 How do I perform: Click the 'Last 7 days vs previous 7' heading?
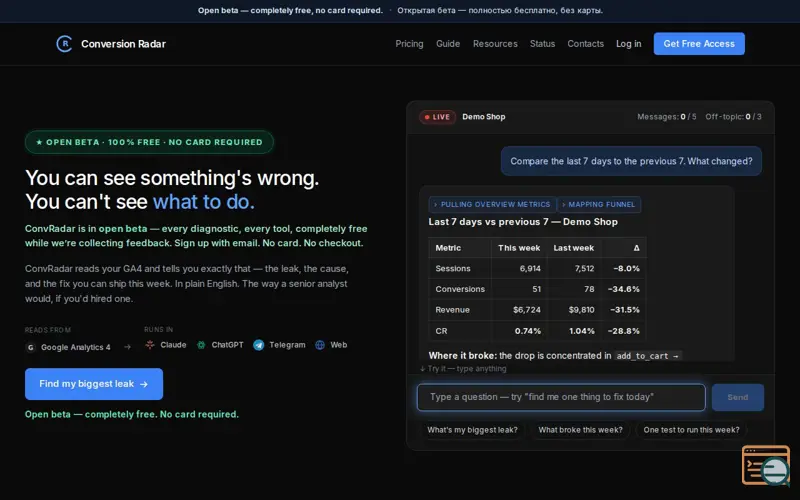(x=523, y=222)
